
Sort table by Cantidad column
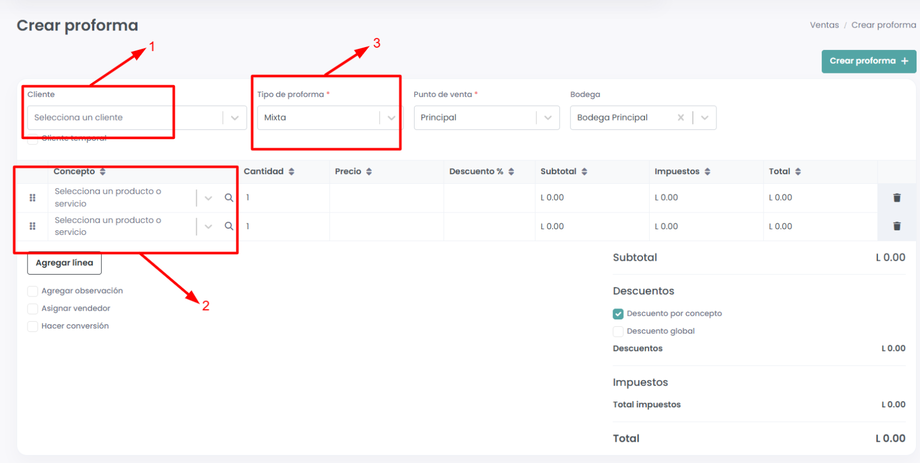tap(291, 172)
